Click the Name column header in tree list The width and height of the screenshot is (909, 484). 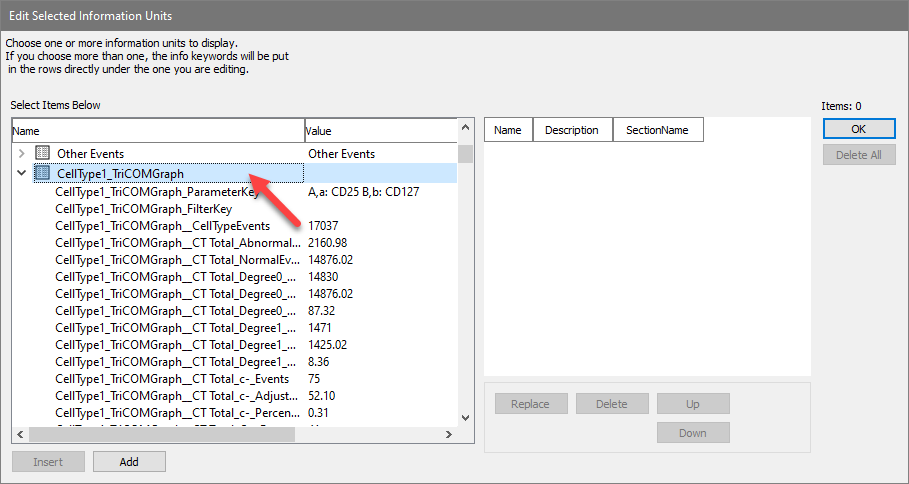(x=157, y=131)
